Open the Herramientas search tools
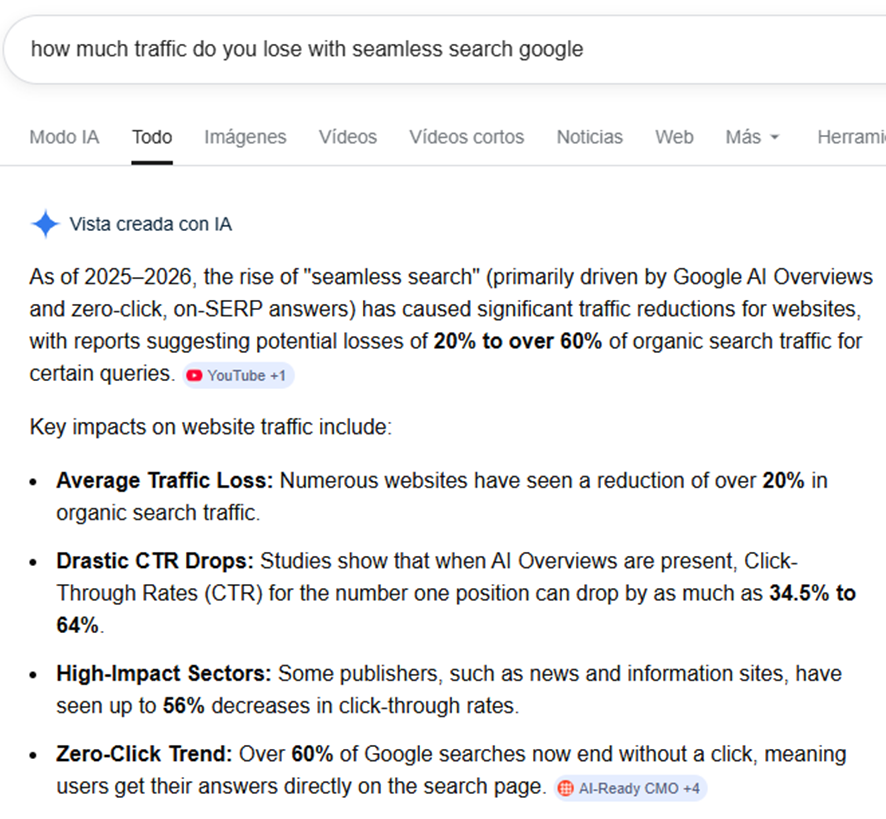 pyautogui.click(x=852, y=137)
